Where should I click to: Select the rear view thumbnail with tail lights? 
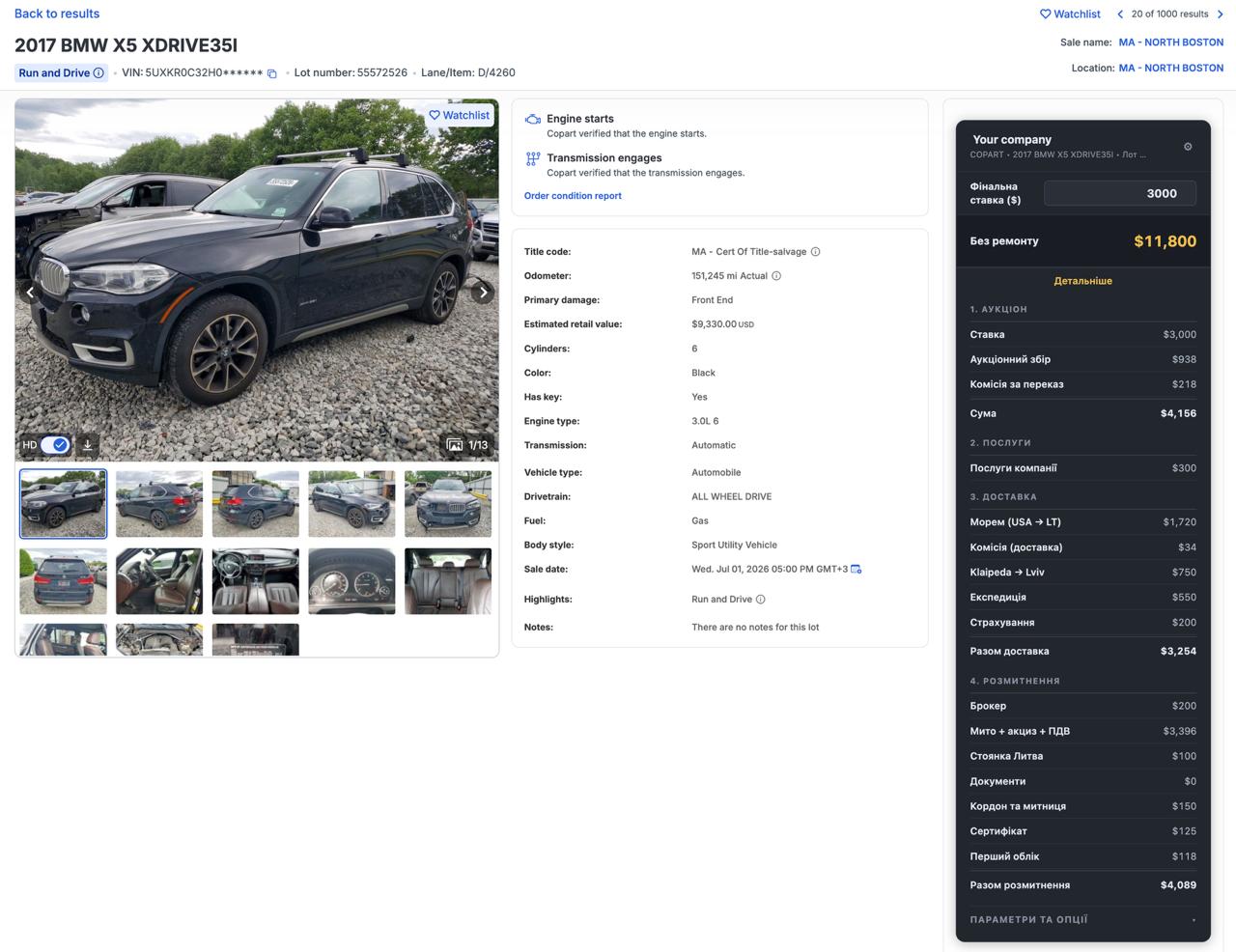click(x=64, y=581)
